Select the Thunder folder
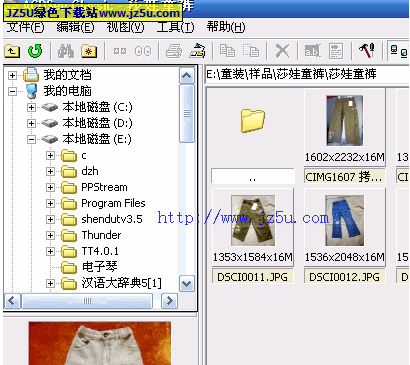The height and width of the screenshot is (365, 410). tap(101, 235)
